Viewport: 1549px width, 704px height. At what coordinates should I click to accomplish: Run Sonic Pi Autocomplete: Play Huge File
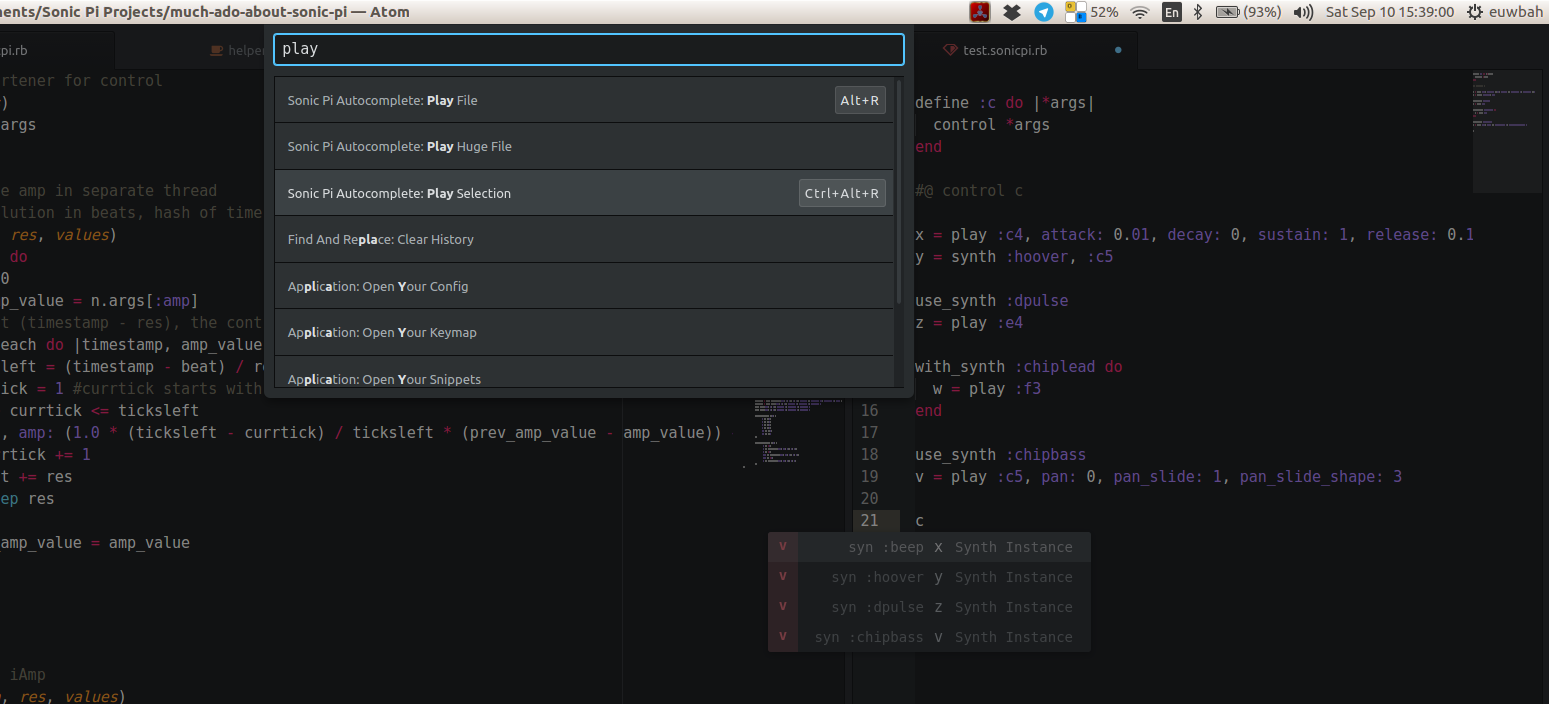pos(584,146)
